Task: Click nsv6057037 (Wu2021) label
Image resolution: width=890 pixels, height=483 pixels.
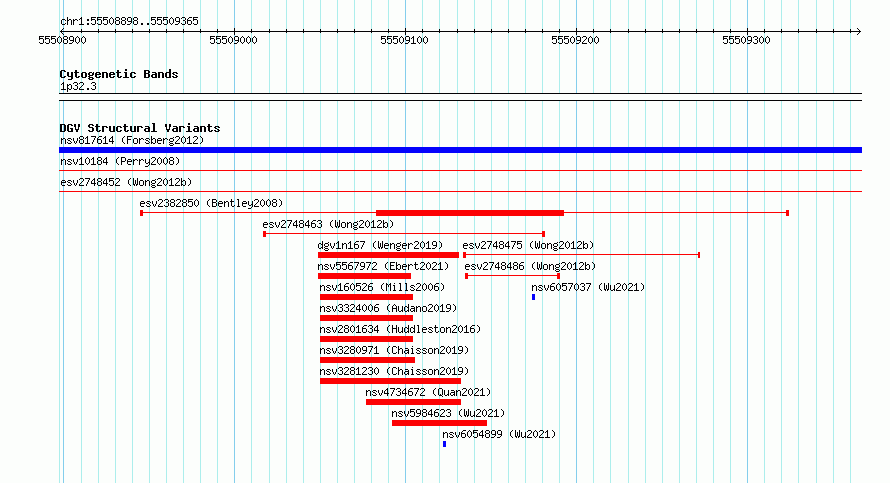Action: coord(588,287)
